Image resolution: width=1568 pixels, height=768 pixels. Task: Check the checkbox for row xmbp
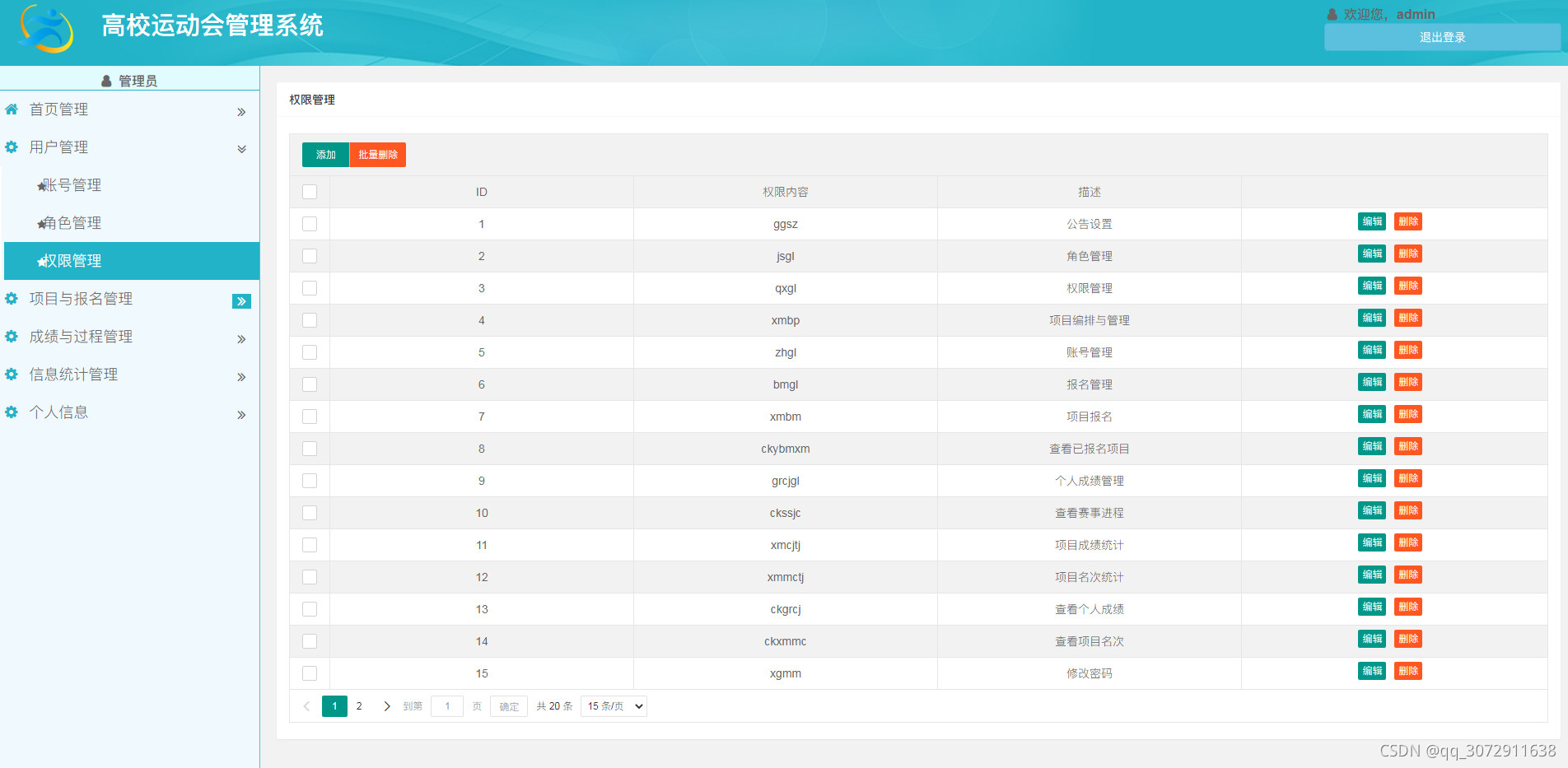pyautogui.click(x=310, y=320)
